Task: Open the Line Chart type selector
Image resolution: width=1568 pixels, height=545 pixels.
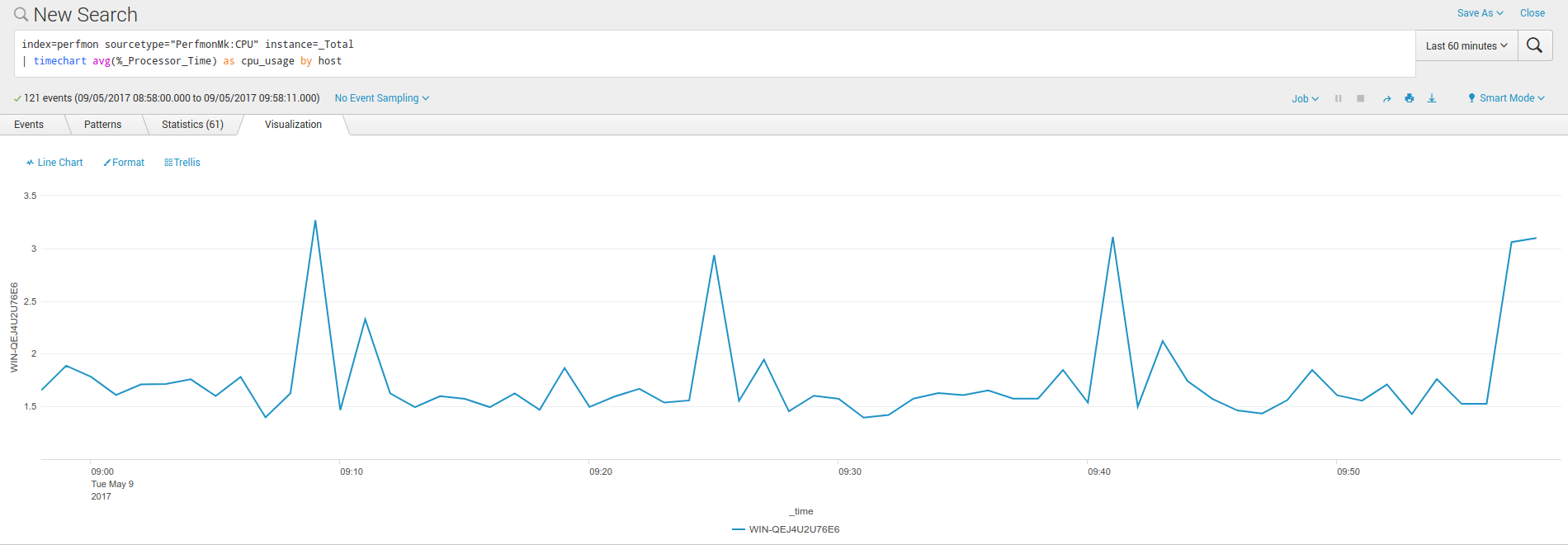Action: click(54, 163)
